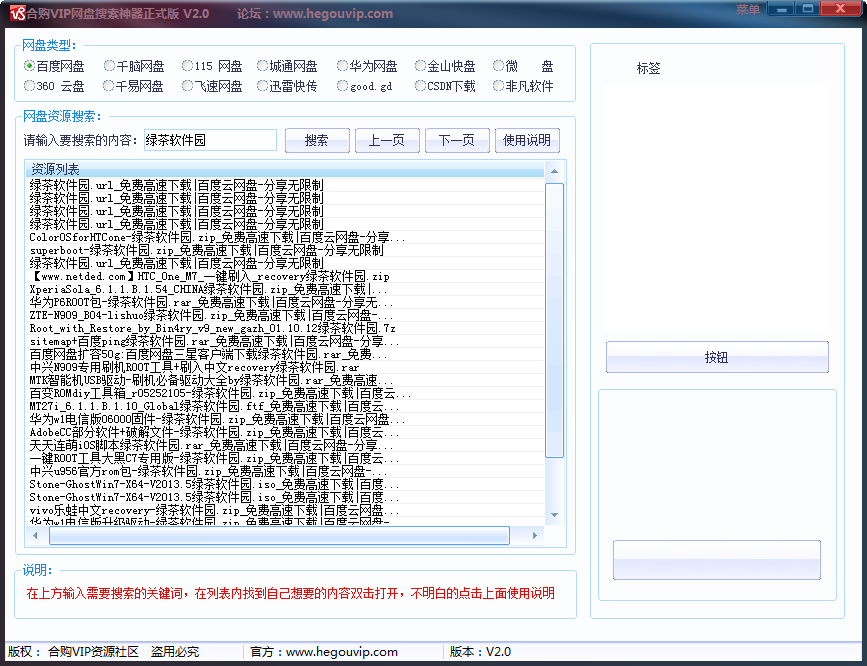
Task: Click the VS app logo in title bar
Action: tap(17, 13)
